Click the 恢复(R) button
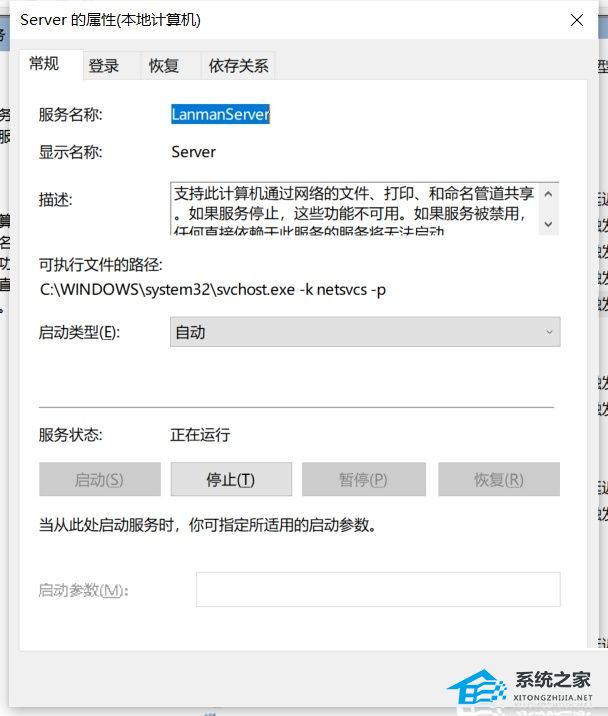The width and height of the screenshot is (608, 716). [x=498, y=480]
